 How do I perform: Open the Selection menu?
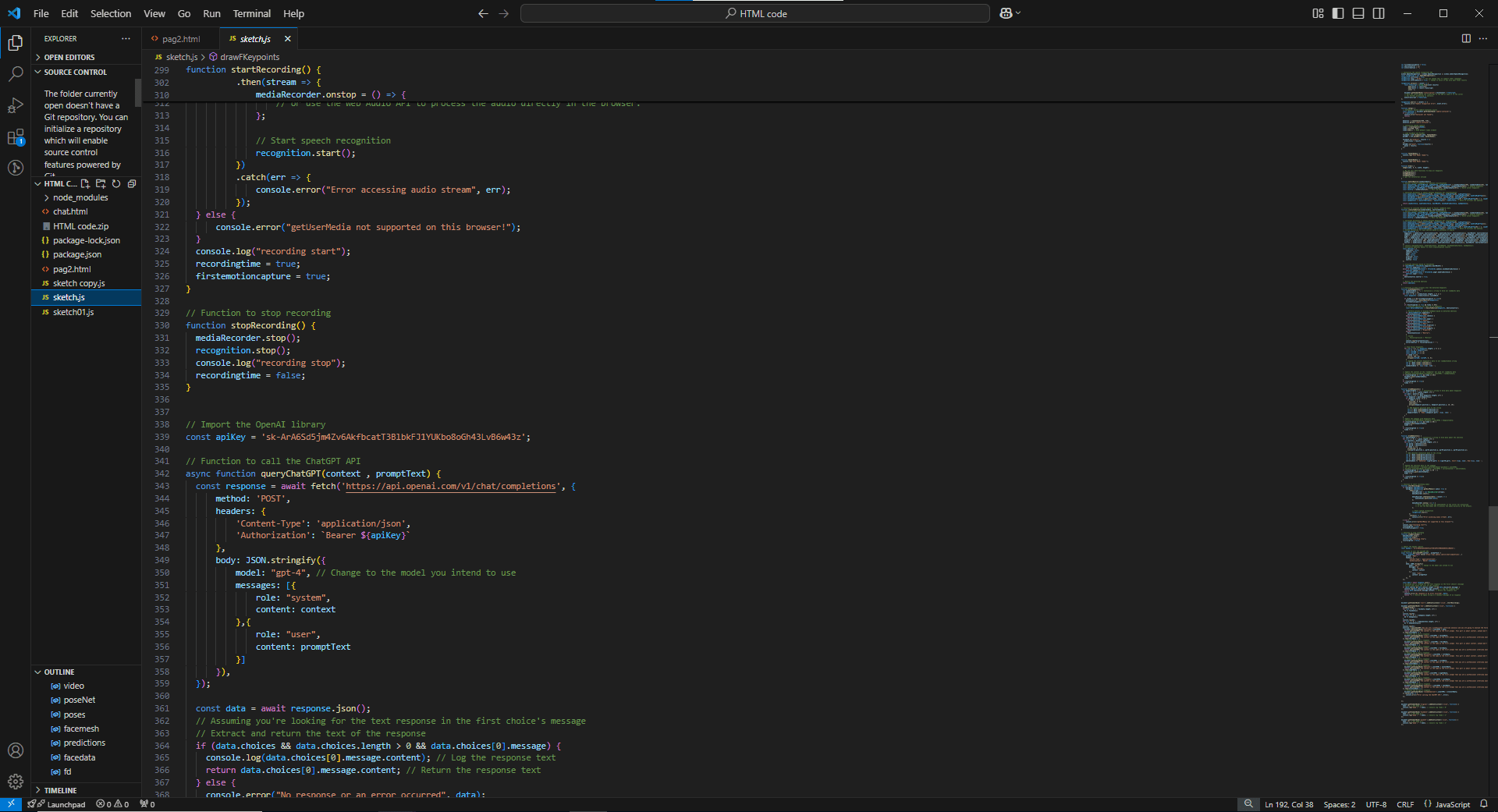pos(111,13)
